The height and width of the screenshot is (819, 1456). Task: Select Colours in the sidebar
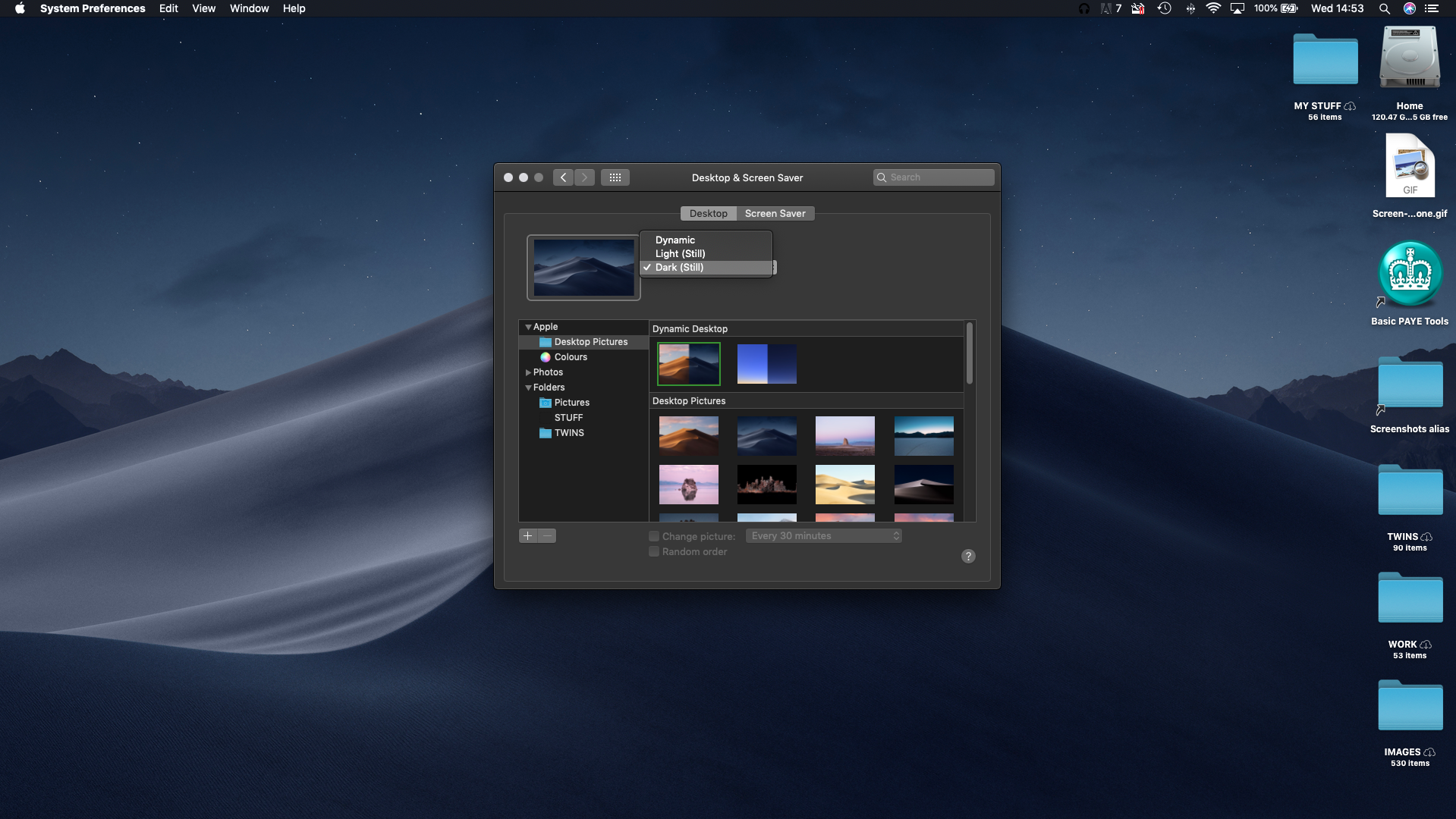click(x=570, y=357)
